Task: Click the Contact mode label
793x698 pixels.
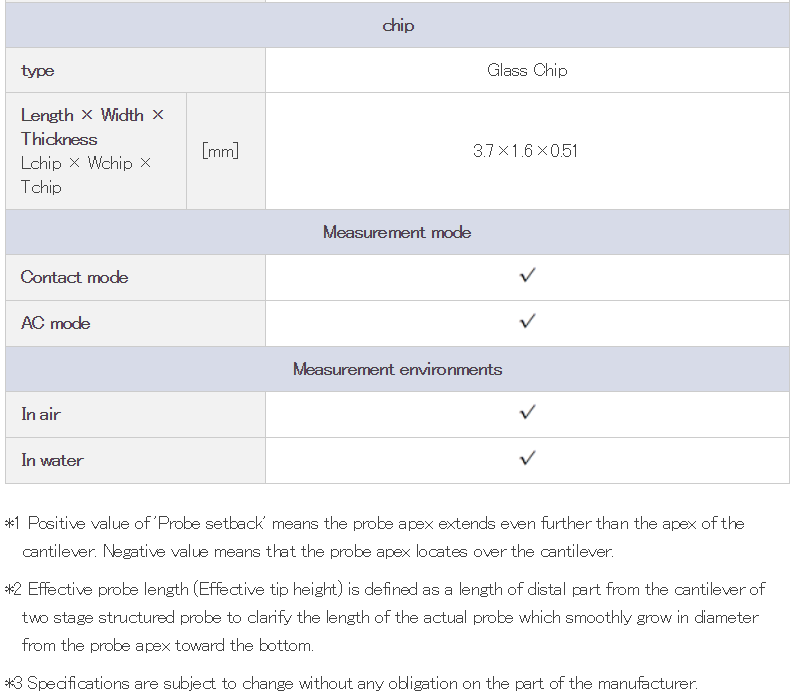Action: (74, 277)
